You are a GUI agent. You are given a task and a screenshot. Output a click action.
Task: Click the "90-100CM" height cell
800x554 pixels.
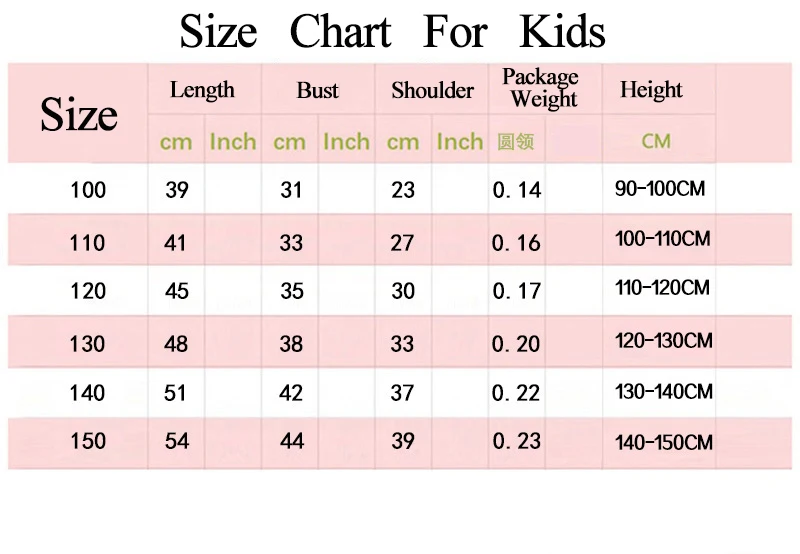click(660, 188)
